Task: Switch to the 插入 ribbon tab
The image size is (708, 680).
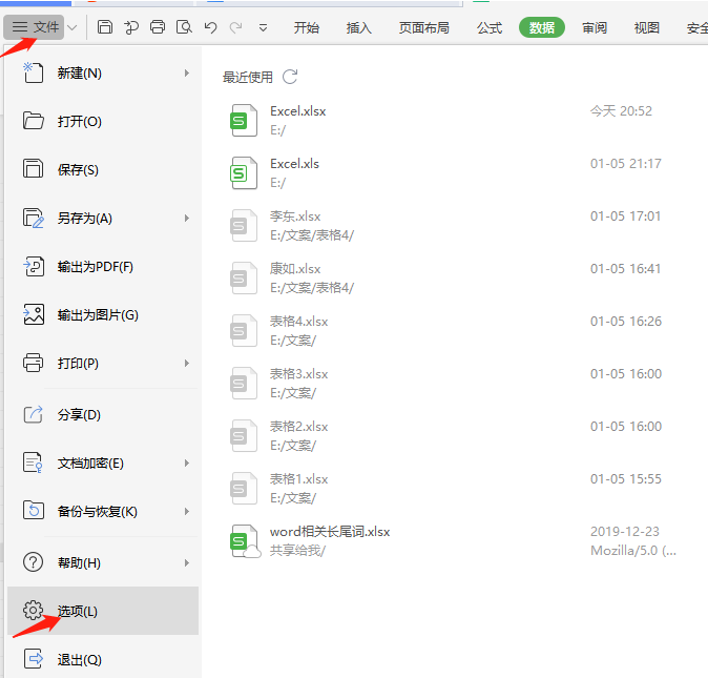Action: tap(359, 28)
